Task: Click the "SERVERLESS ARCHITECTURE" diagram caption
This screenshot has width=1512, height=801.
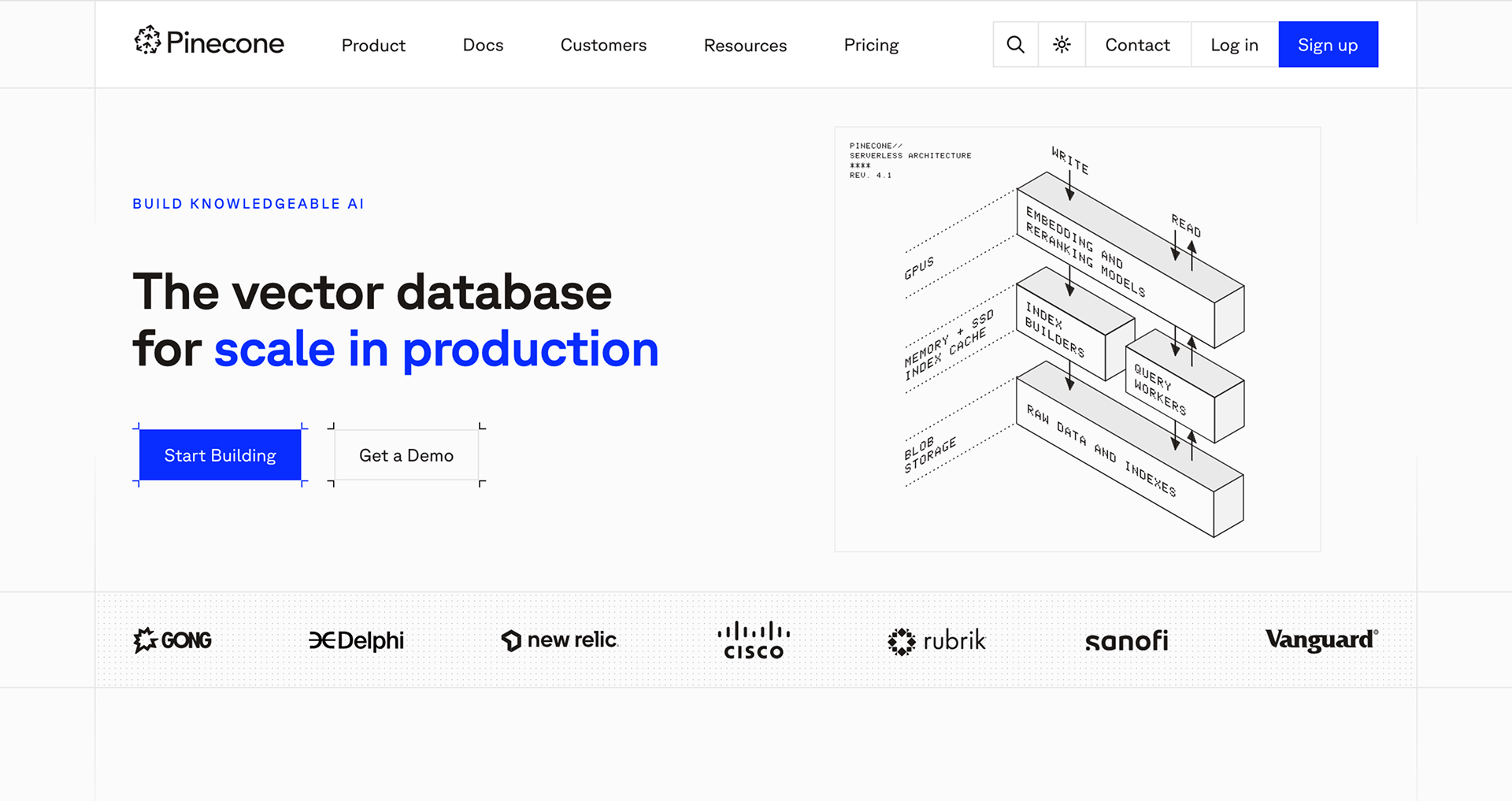Action: pyautogui.click(x=910, y=156)
